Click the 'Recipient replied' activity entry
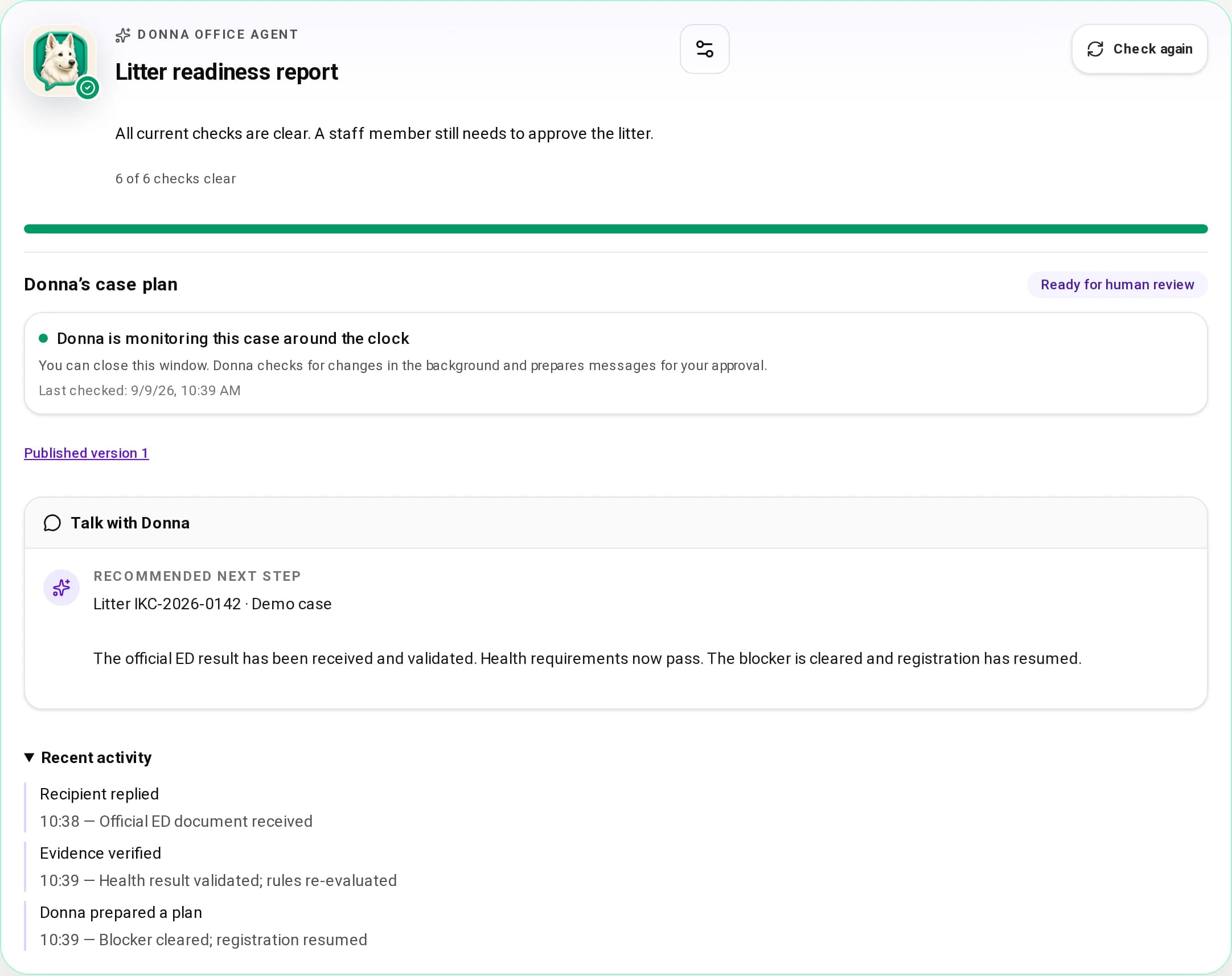Image resolution: width=1232 pixels, height=976 pixels. click(100, 794)
